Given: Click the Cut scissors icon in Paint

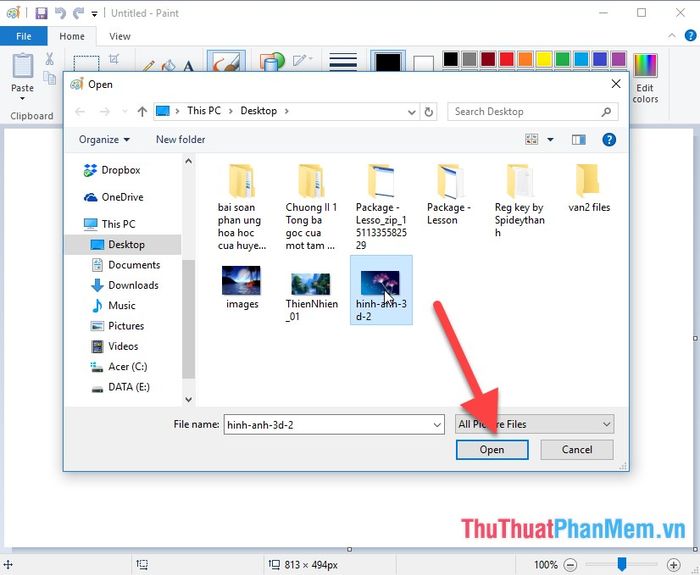Looking at the screenshot, I should pyautogui.click(x=49, y=58).
